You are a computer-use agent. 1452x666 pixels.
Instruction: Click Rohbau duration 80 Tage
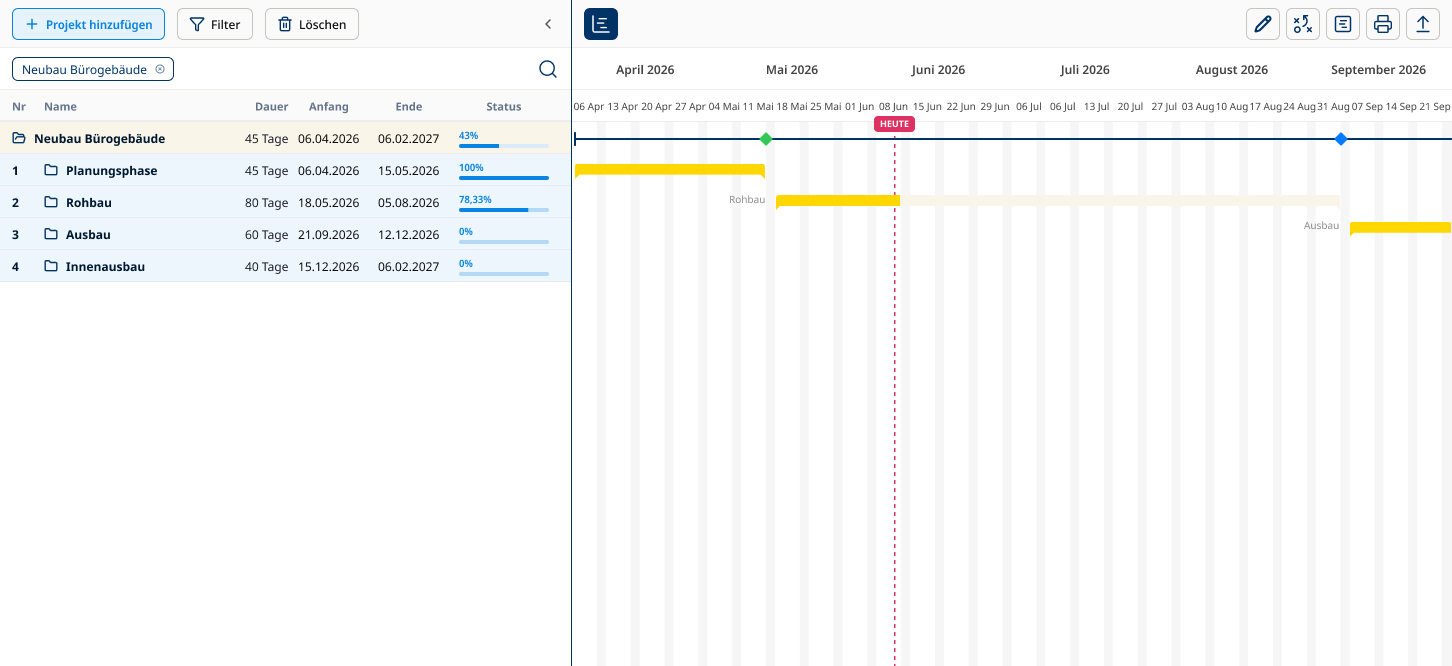266,203
